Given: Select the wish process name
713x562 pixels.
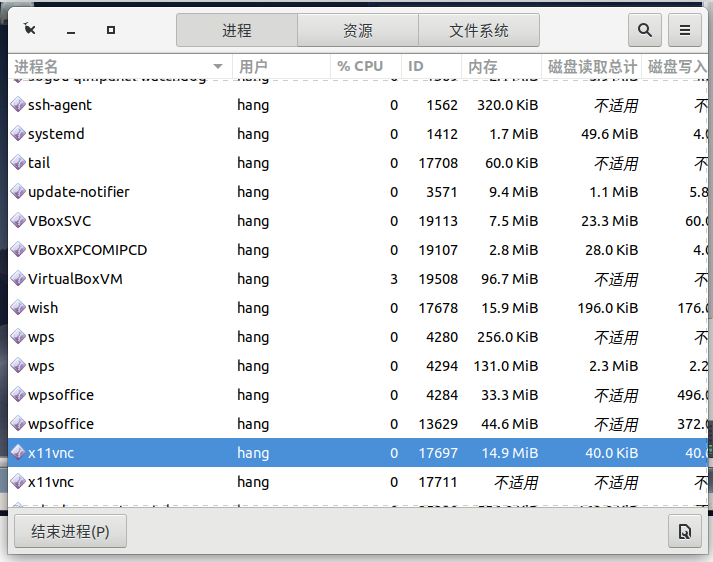Looking at the screenshot, I should click(43, 308).
